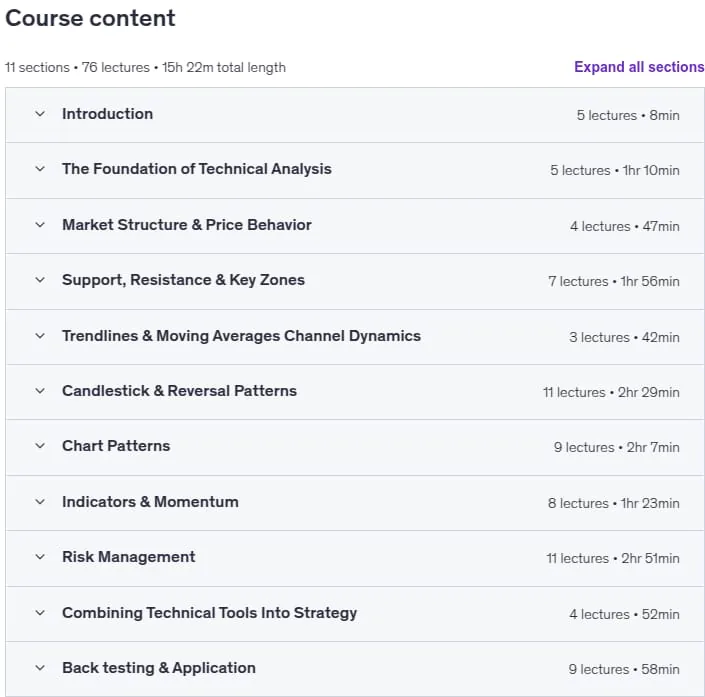
Task: Click the 9 lectures 58min summary text
Action: pyautogui.click(x=624, y=670)
